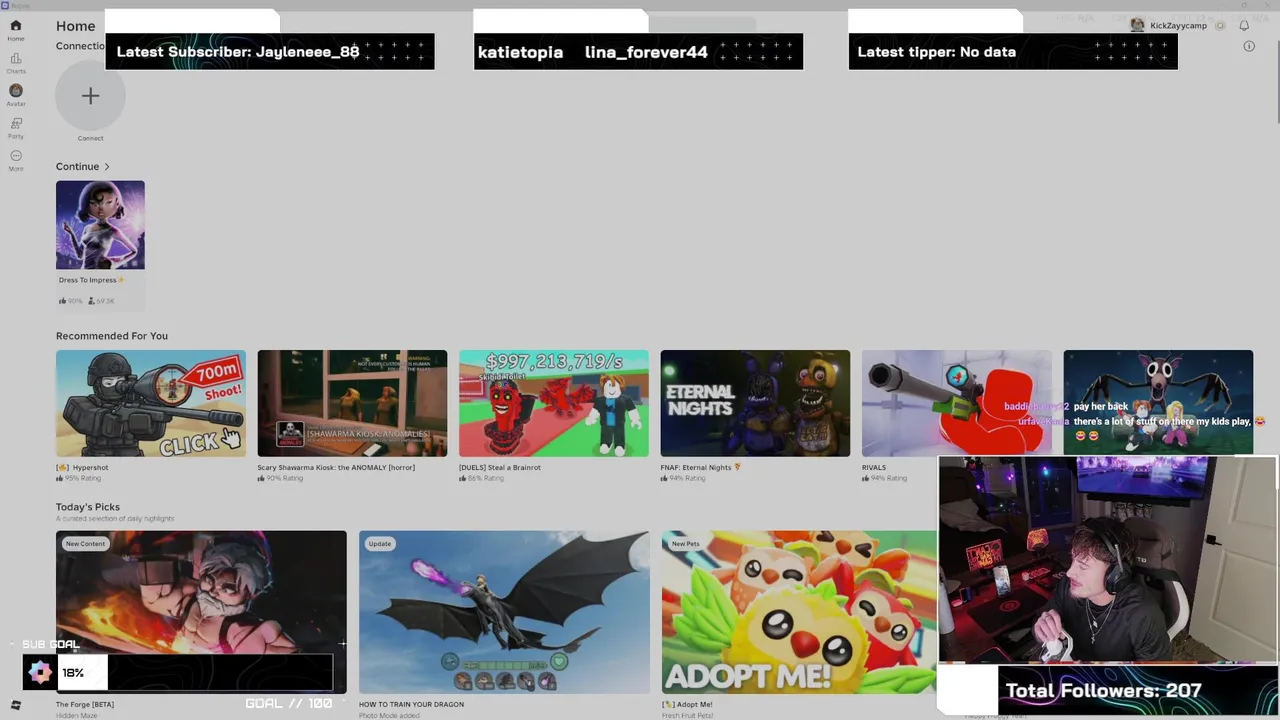This screenshot has width=1280, height=720.
Task: Click the Fresh Fruit Pets subtitle
Action: (x=686, y=715)
